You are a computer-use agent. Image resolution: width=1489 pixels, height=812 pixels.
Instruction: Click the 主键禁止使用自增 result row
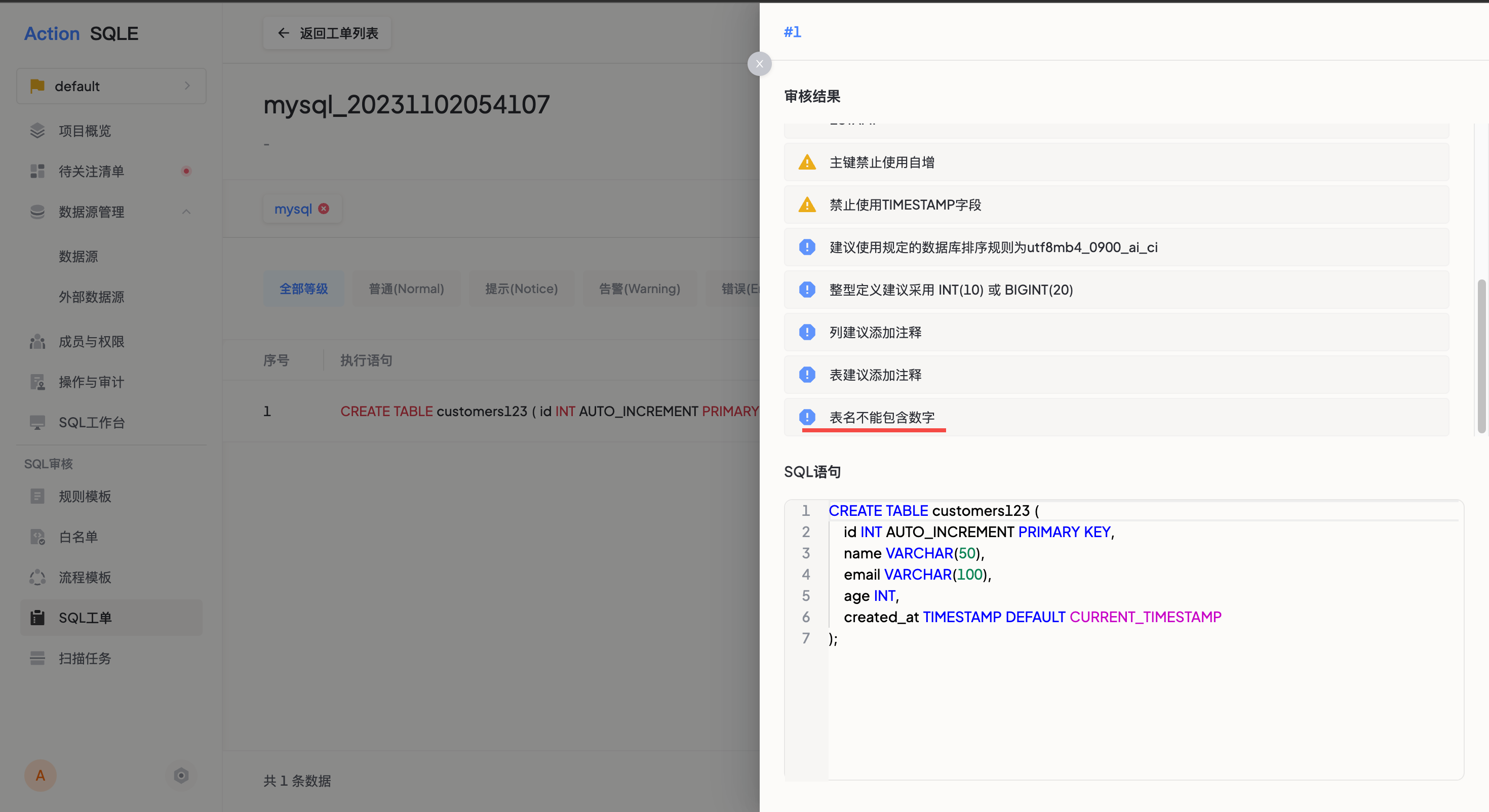(x=1116, y=163)
